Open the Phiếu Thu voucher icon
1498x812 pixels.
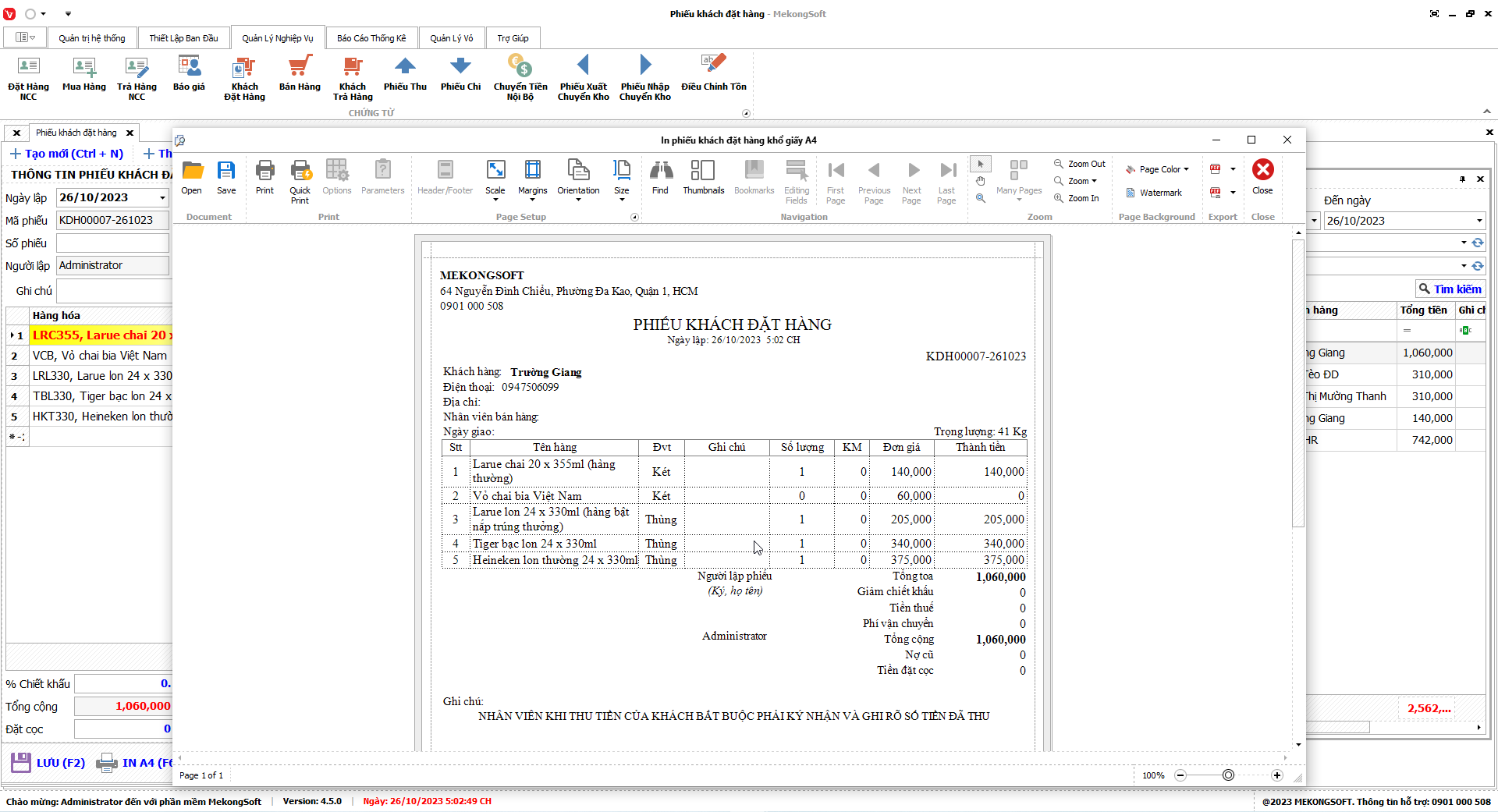[405, 74]
